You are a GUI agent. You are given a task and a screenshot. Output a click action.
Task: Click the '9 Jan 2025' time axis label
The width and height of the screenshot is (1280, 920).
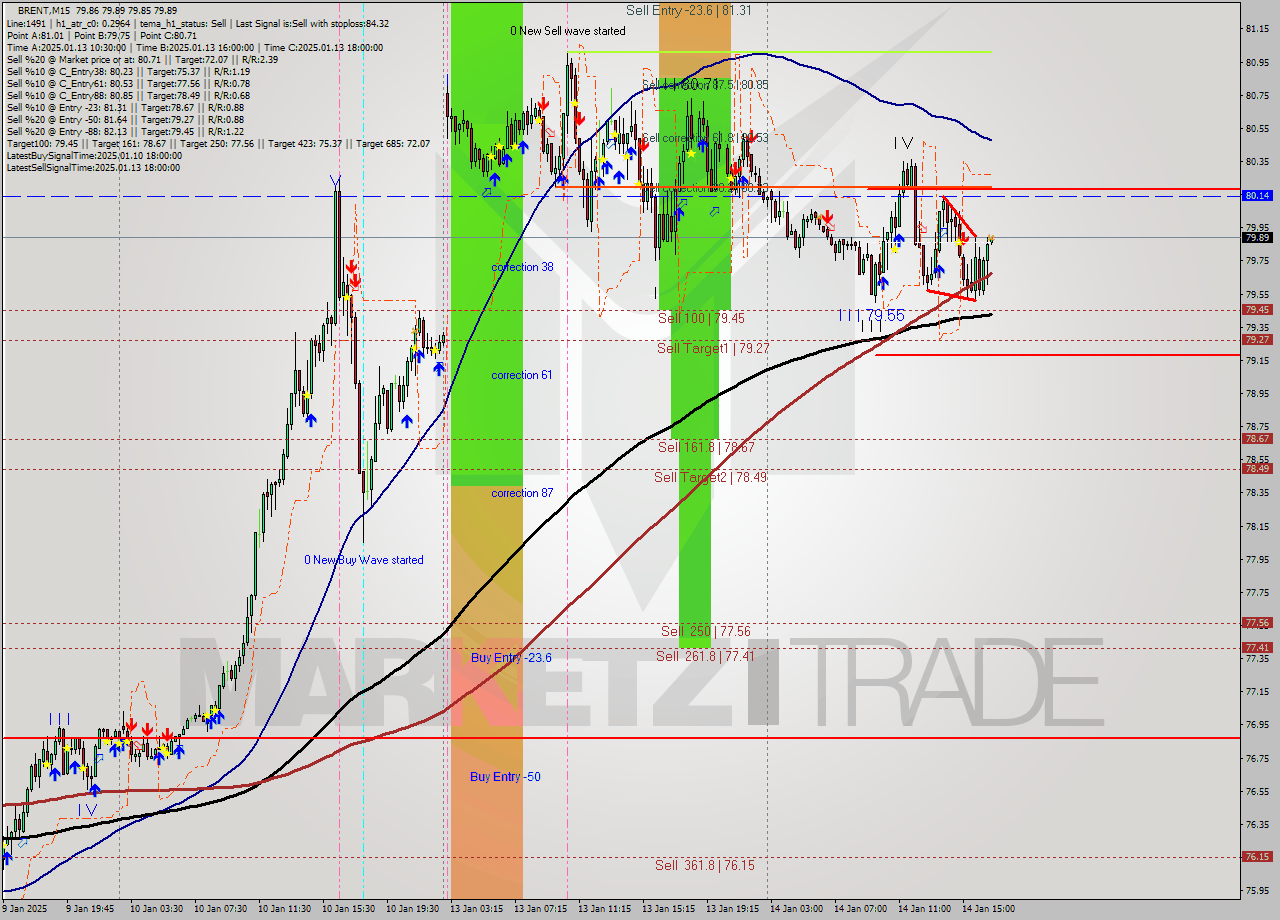pyautogui.click(x=26, y=909)
